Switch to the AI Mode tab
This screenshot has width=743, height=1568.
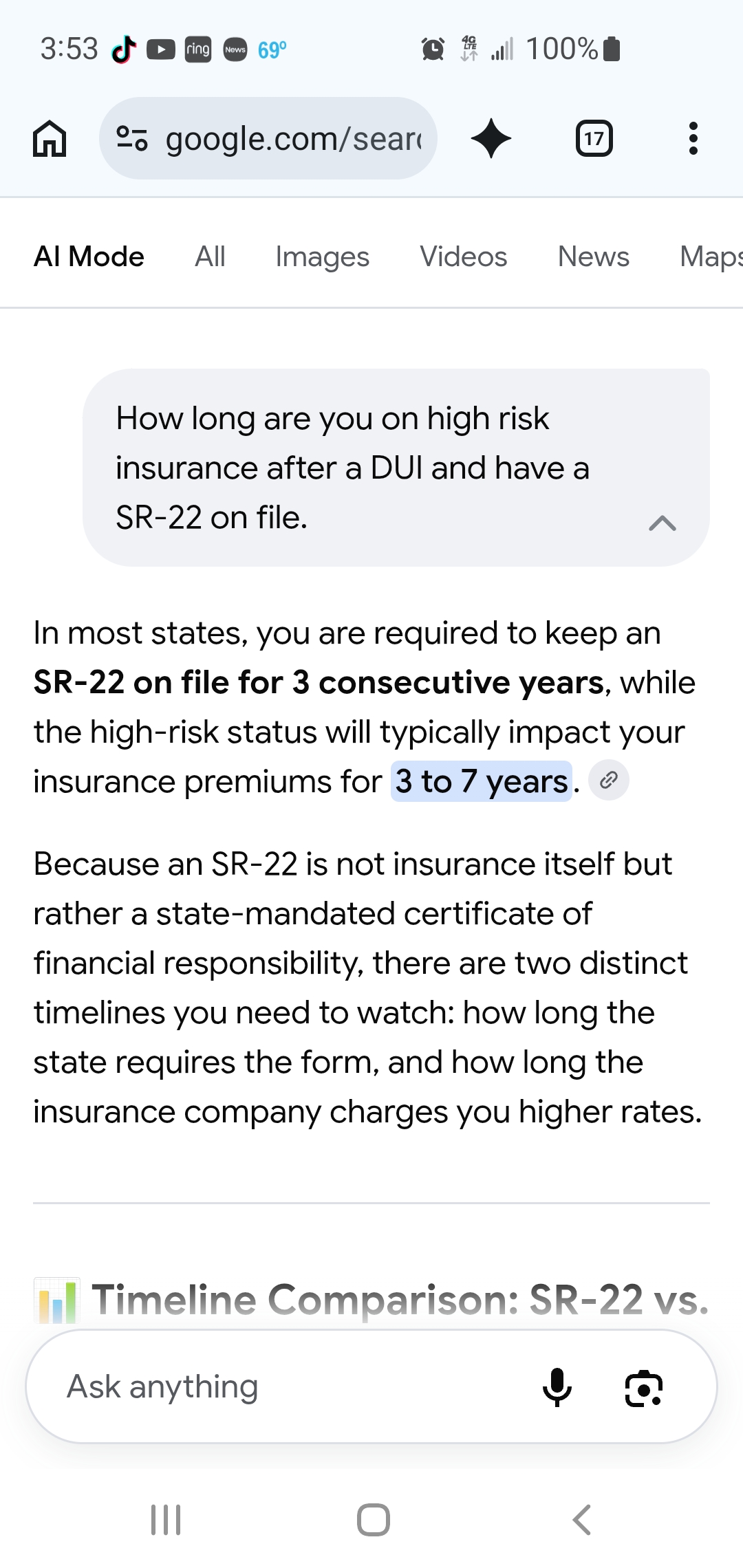[x=89, y=257]
